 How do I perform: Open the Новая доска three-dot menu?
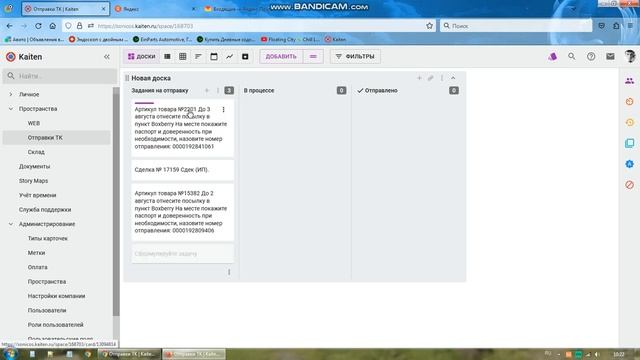point(442,78)
